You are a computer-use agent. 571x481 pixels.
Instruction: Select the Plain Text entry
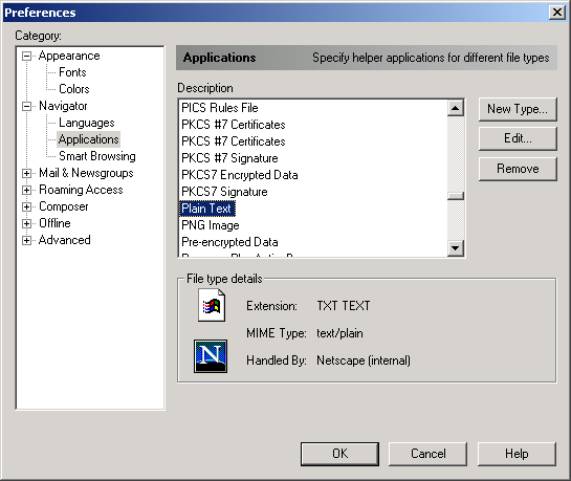(x=207, y=209)
